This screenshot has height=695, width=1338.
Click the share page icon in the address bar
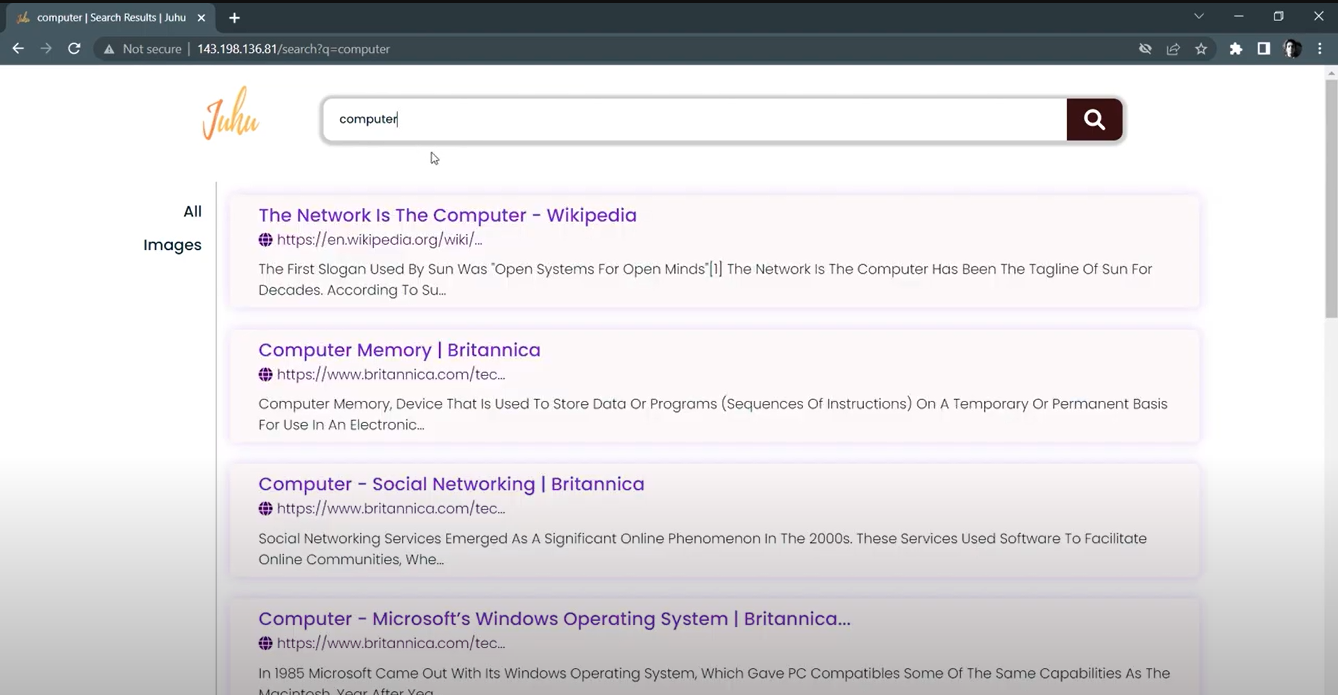pos(1173,49)
